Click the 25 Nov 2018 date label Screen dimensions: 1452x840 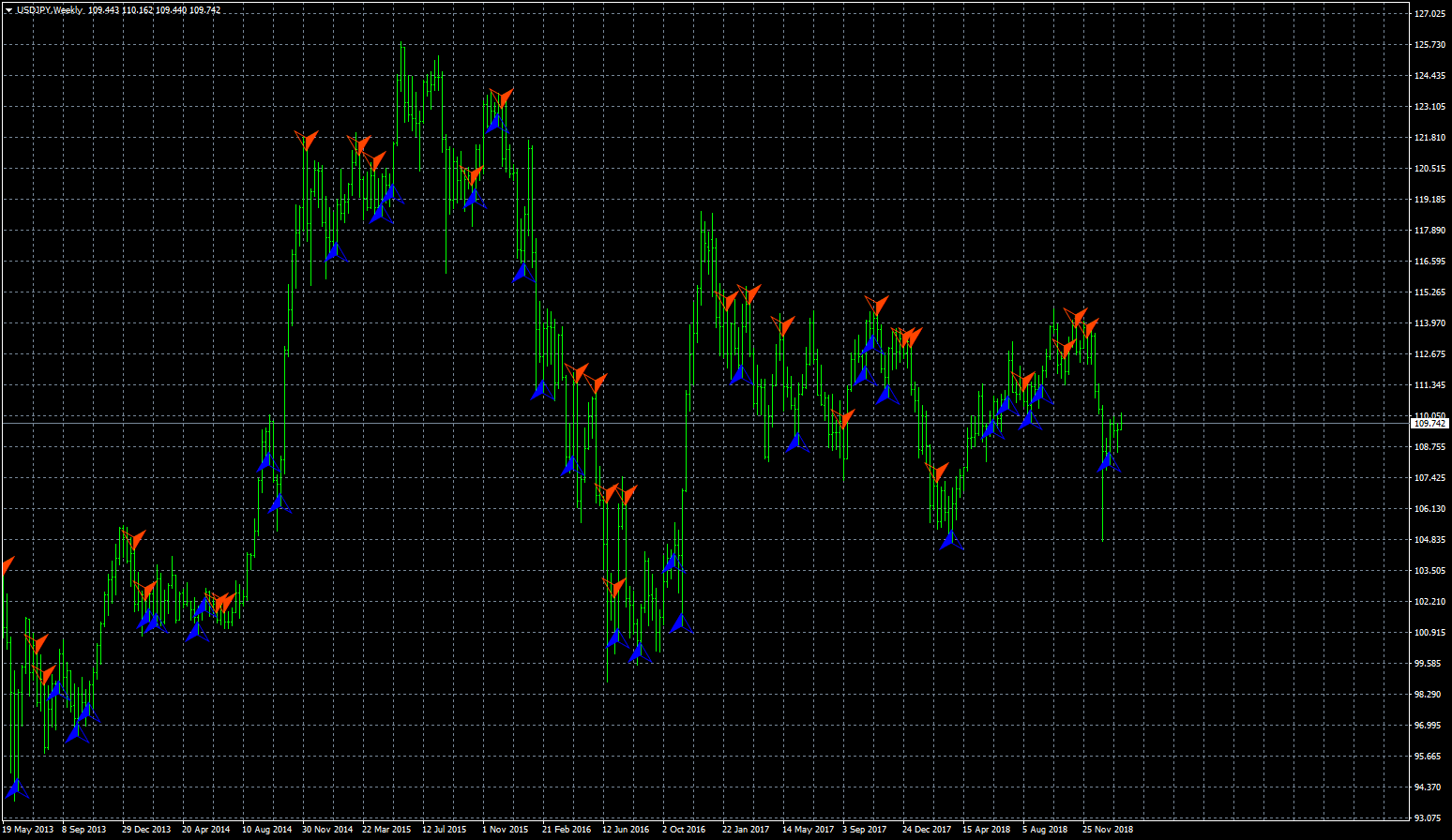point(1108,830)
